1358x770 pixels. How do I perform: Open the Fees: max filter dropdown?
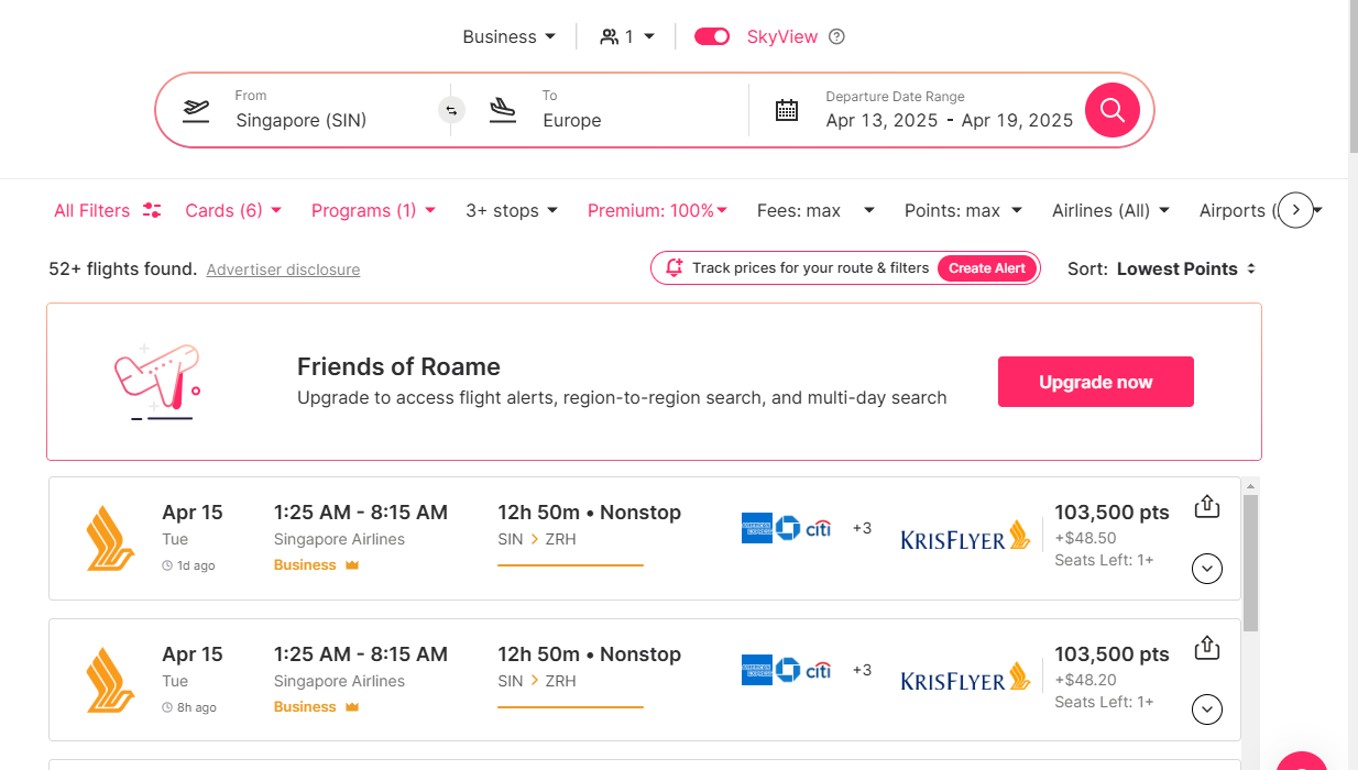(815, 211)
